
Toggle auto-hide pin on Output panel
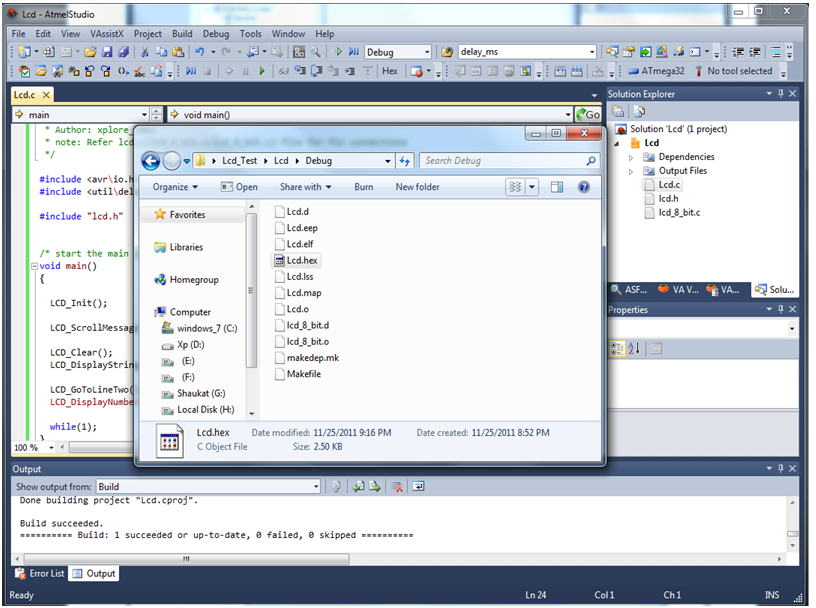coord(781,468)
